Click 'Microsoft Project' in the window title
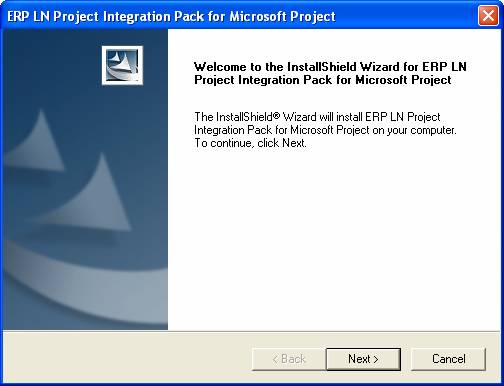The image size is (504, 386). (282, 16)
